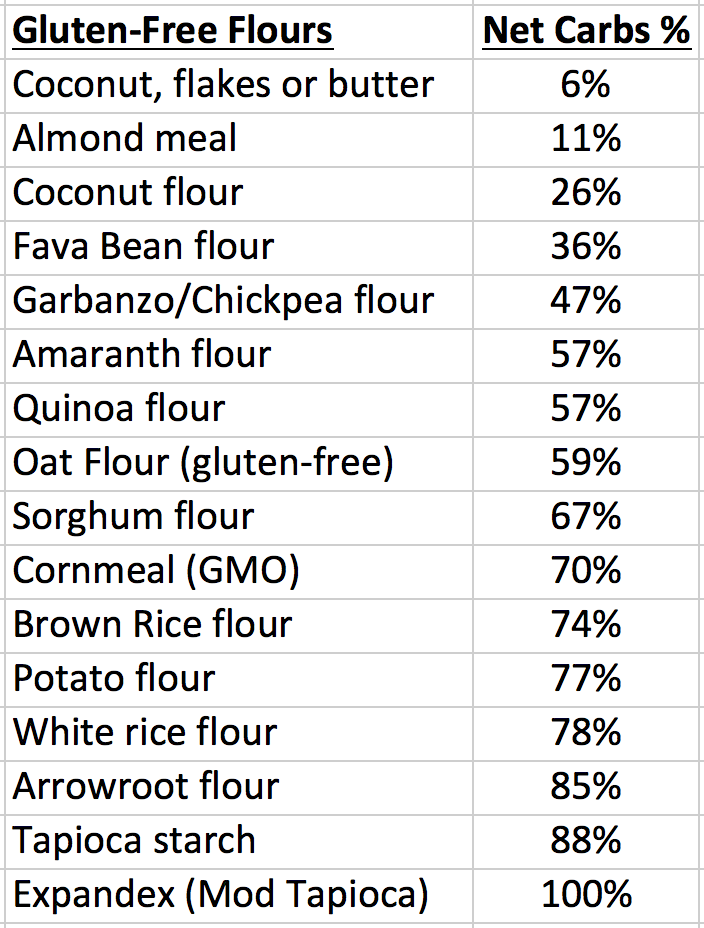
Task: Click the Brown Rice flour cell
Action: 239,626
